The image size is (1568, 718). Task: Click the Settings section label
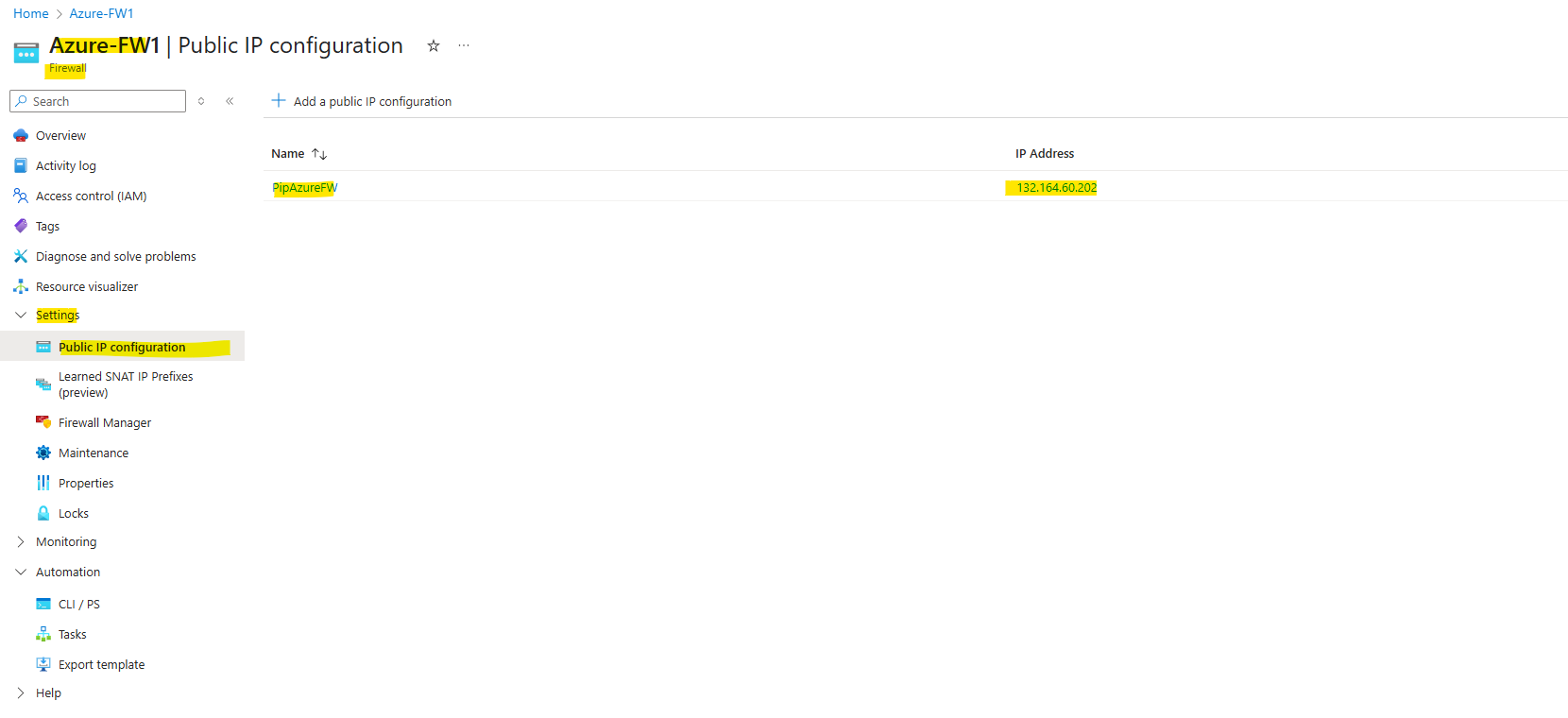pyautogui.click(x=58, y=316)
